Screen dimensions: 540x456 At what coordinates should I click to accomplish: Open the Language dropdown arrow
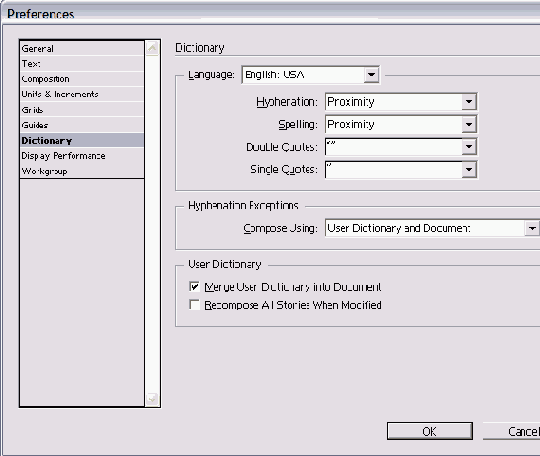[371, 74]
